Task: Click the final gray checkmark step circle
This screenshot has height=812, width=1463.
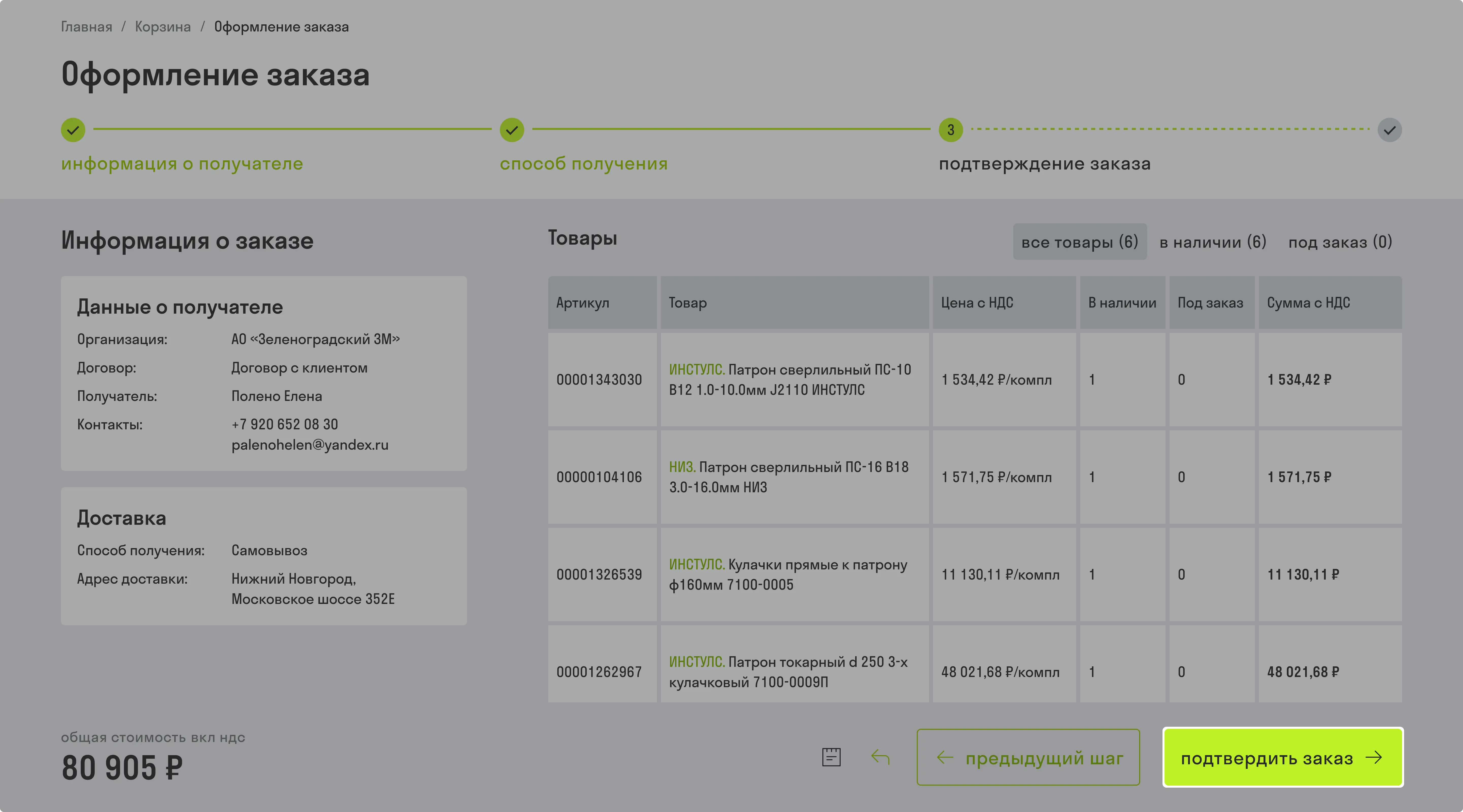Action: (1389, 130)
